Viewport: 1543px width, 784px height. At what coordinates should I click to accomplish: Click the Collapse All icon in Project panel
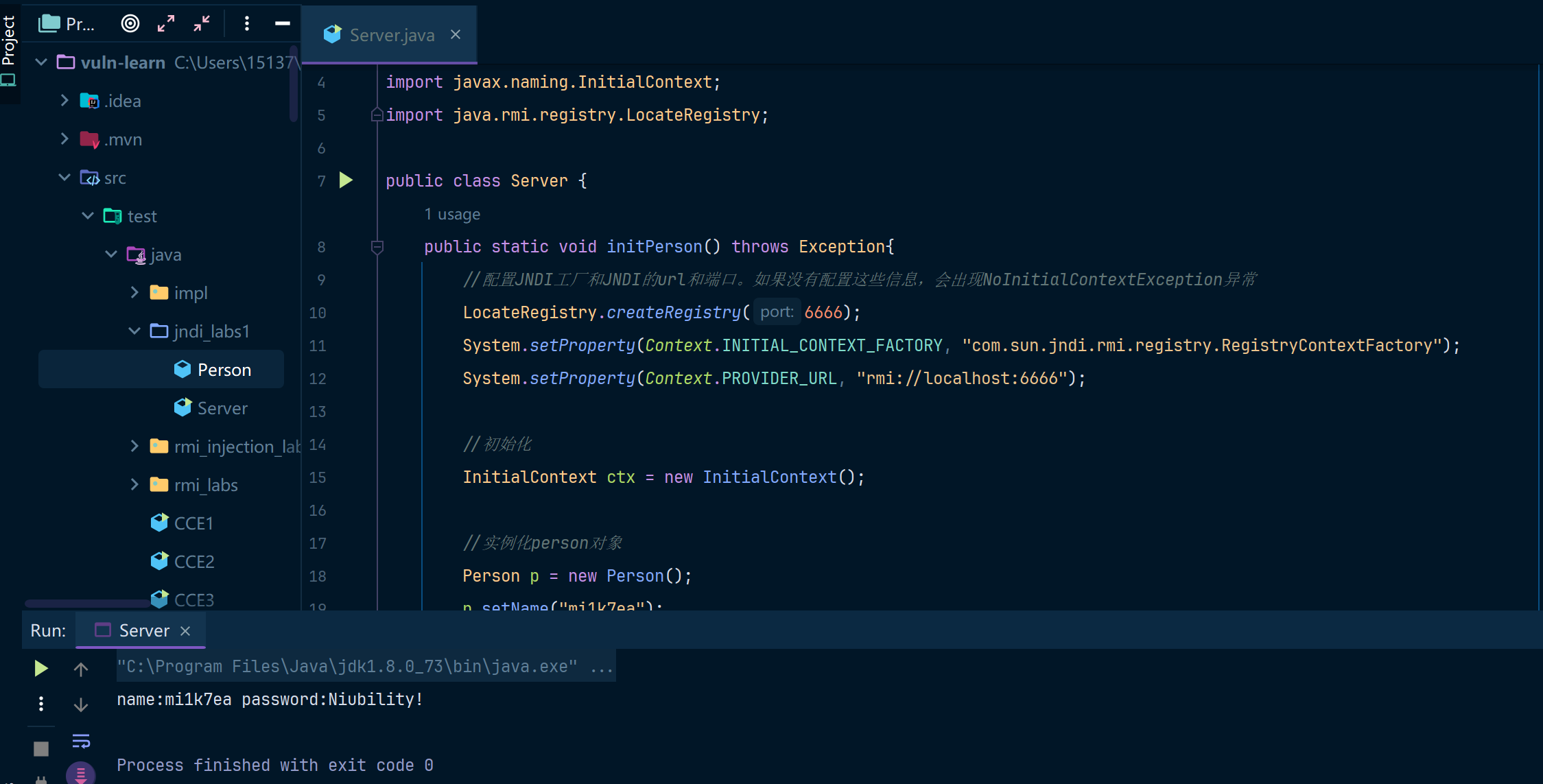[202, 24]
